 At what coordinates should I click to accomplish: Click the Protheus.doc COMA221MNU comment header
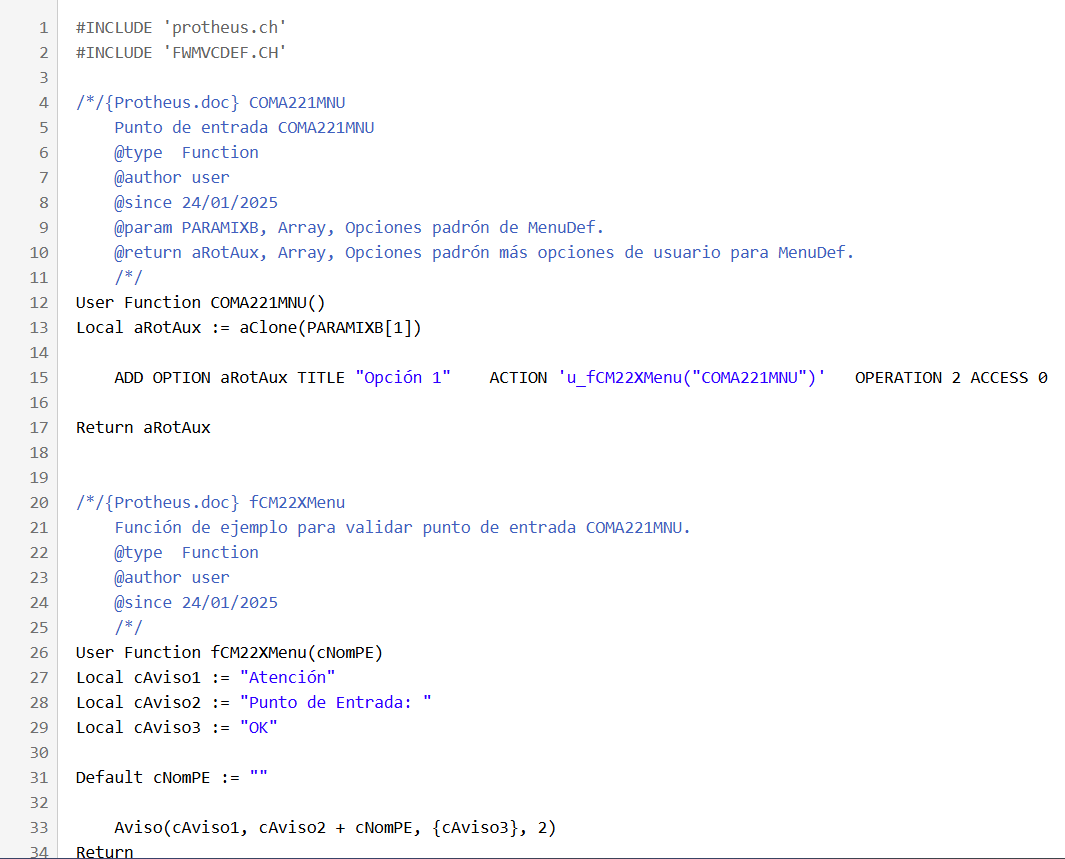211,103
